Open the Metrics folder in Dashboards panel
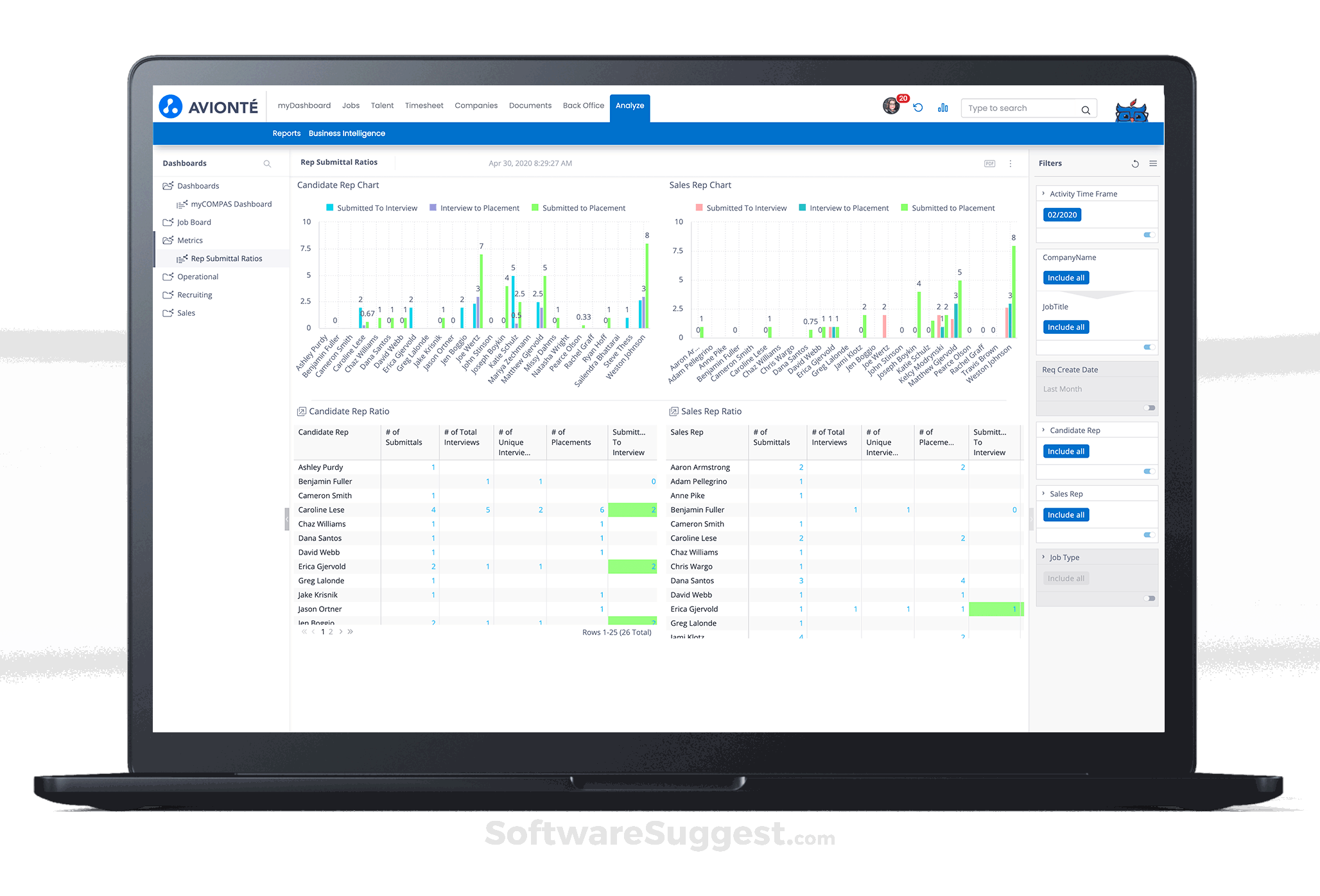 (x=190, y=240)
